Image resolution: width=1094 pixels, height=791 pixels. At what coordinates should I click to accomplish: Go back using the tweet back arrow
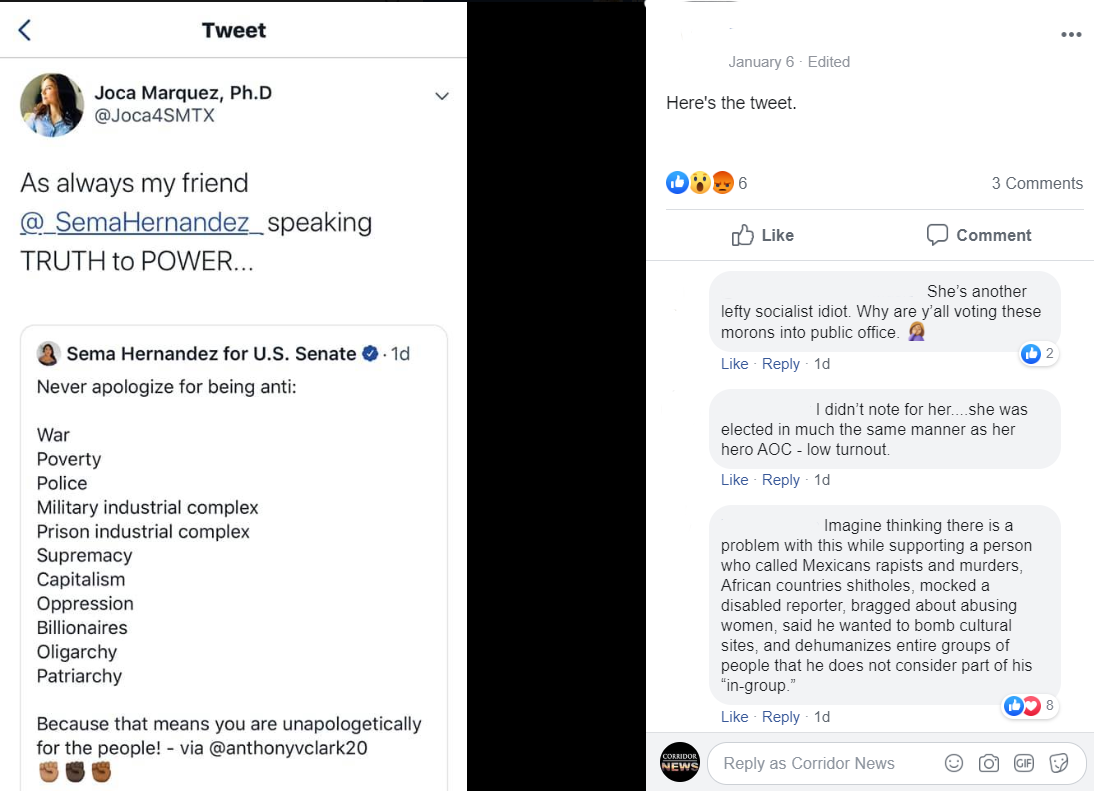[x=25, y=30]
